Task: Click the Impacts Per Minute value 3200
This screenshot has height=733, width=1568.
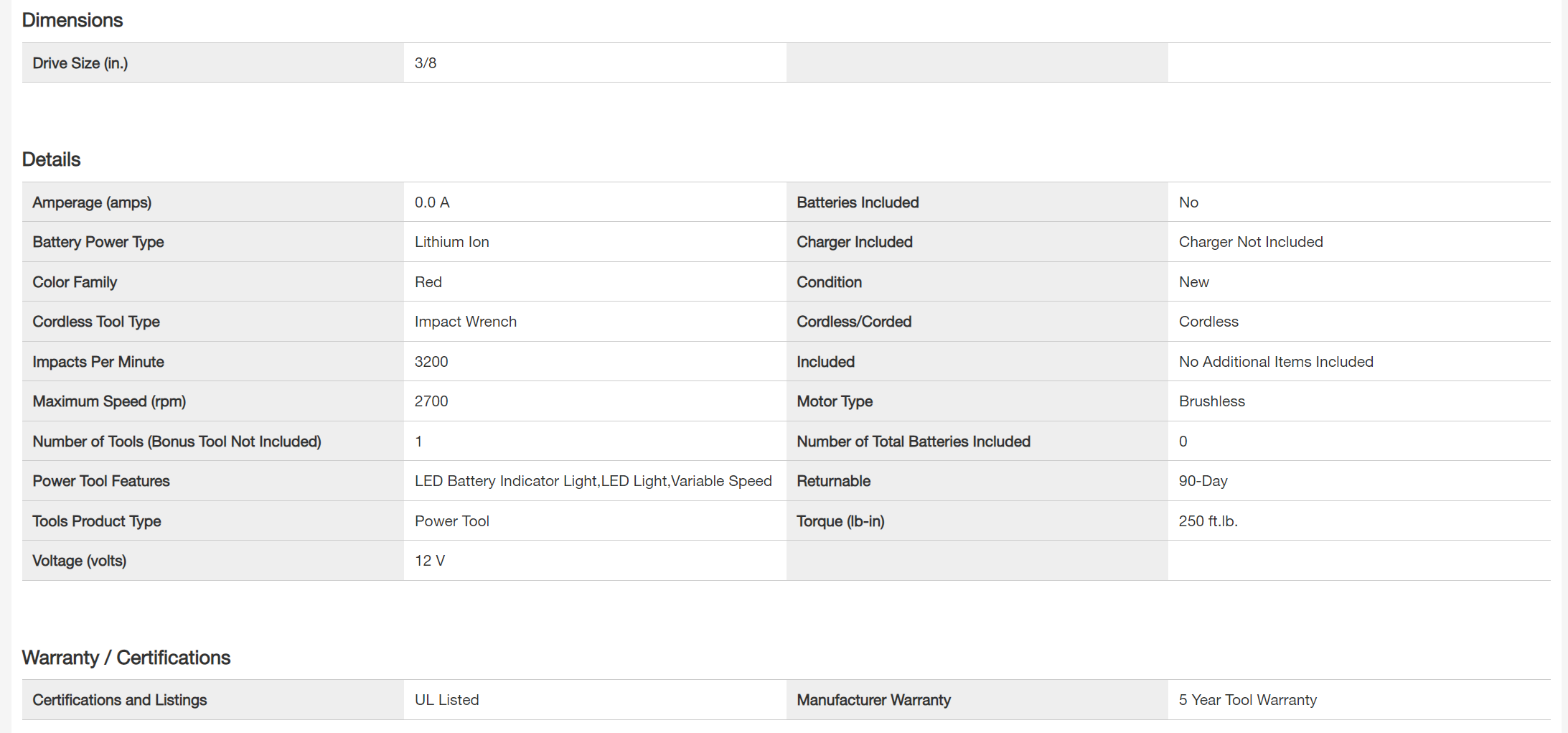Action: [431, 362]
